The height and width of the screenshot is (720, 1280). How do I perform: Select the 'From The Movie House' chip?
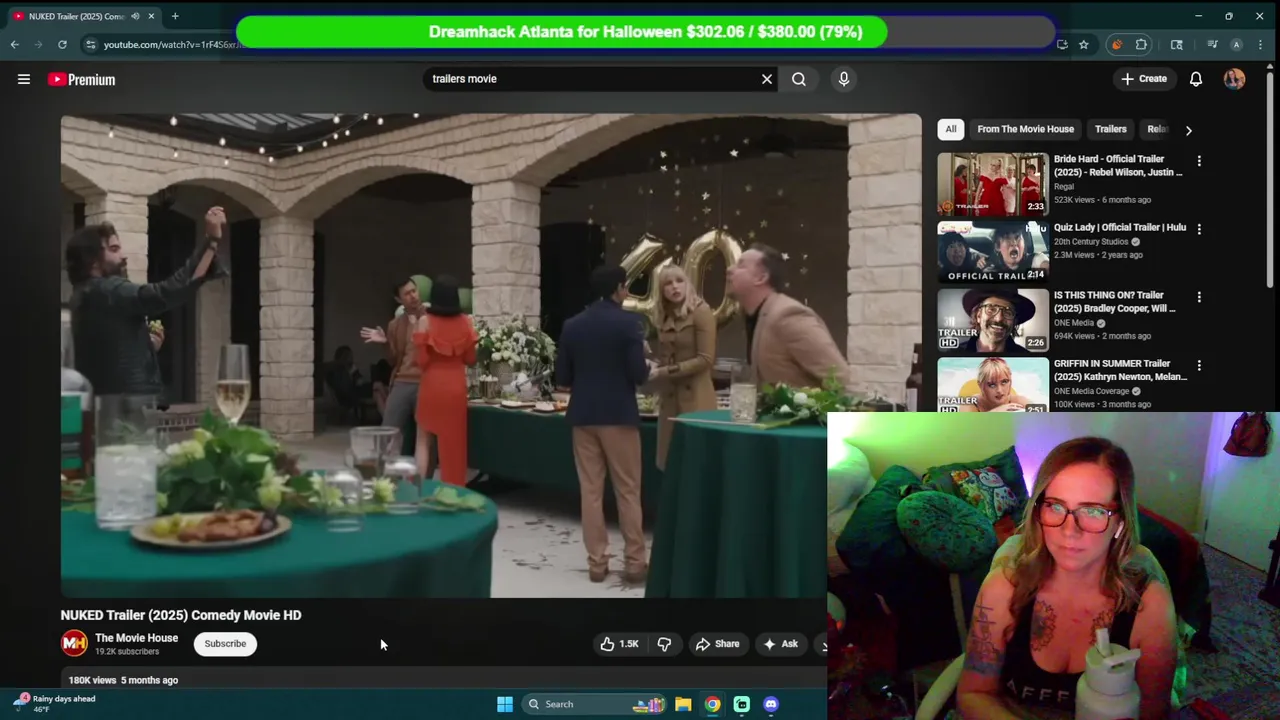coord(1025,129)
